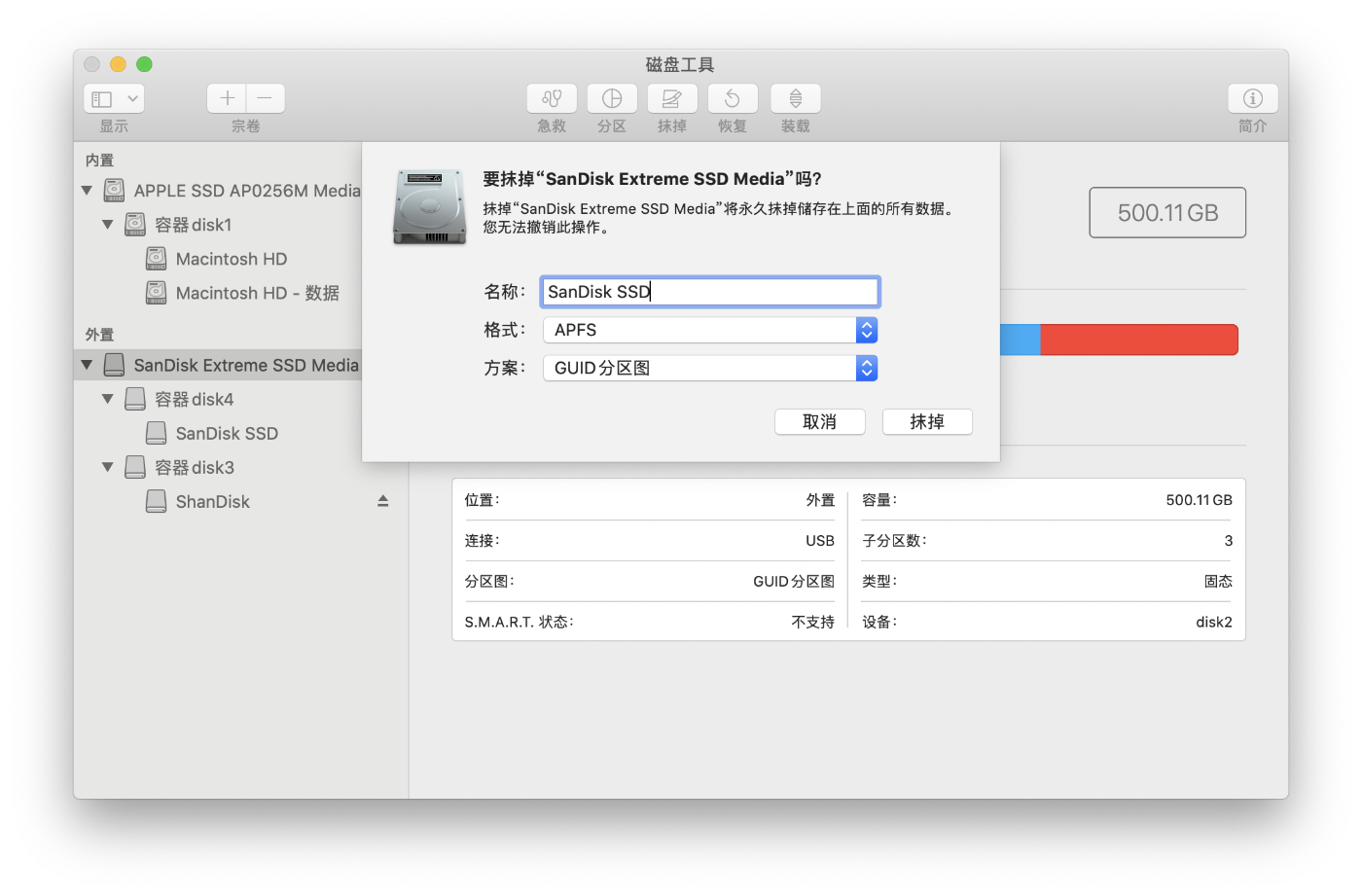Viewport: 1362px width, 896px height.
Task: Maximize the Disk Utility window with green button
Action: [x=144, y=64]
